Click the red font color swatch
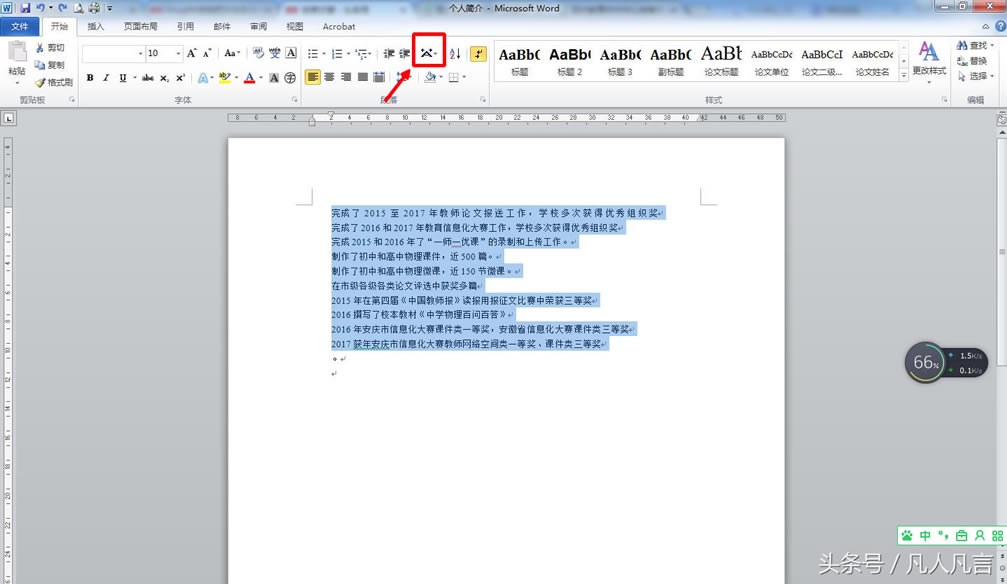Viewport: 1007px width, 584px height. 249,78
